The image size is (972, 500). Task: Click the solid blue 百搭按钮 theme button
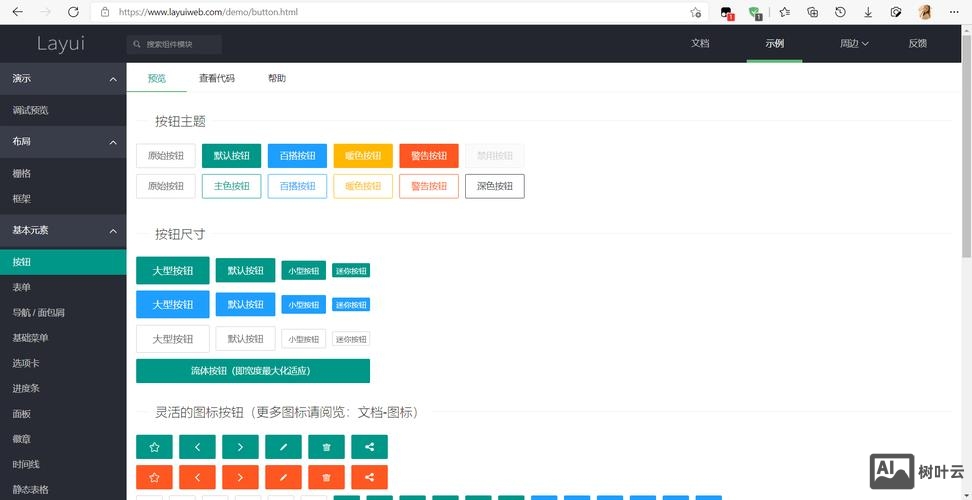297,156
